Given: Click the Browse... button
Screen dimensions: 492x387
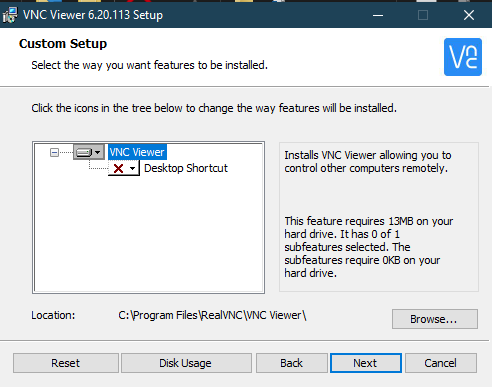Looking at the screenshot, I should pyautogui.click(x=435, y=319).
